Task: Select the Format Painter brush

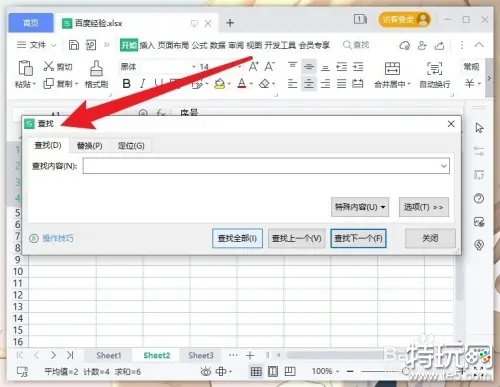Action: pyautogui.click(x=96, y=68)
